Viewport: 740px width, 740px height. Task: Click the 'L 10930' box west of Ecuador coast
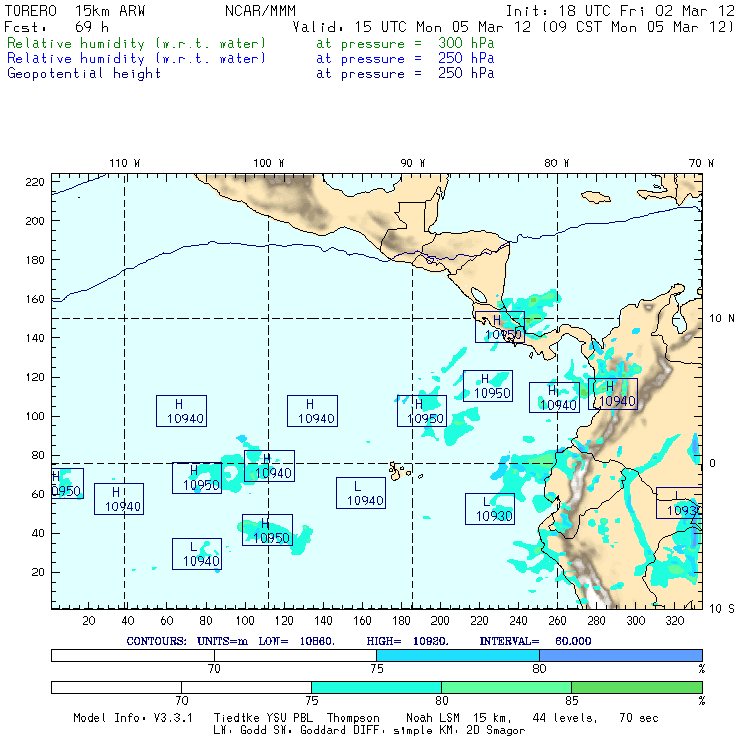pos(490,509)
